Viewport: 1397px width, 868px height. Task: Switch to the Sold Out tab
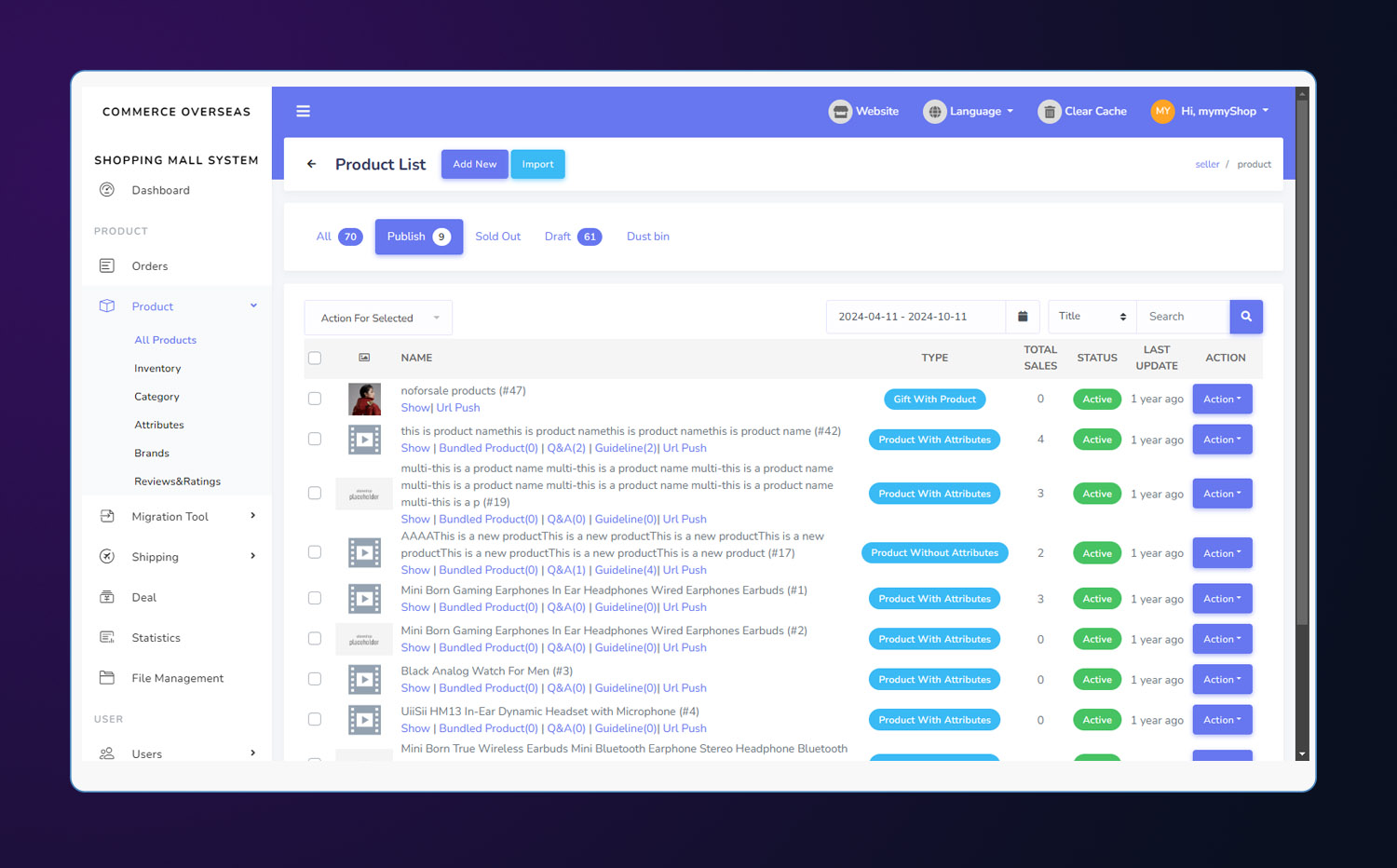point(497,237)
